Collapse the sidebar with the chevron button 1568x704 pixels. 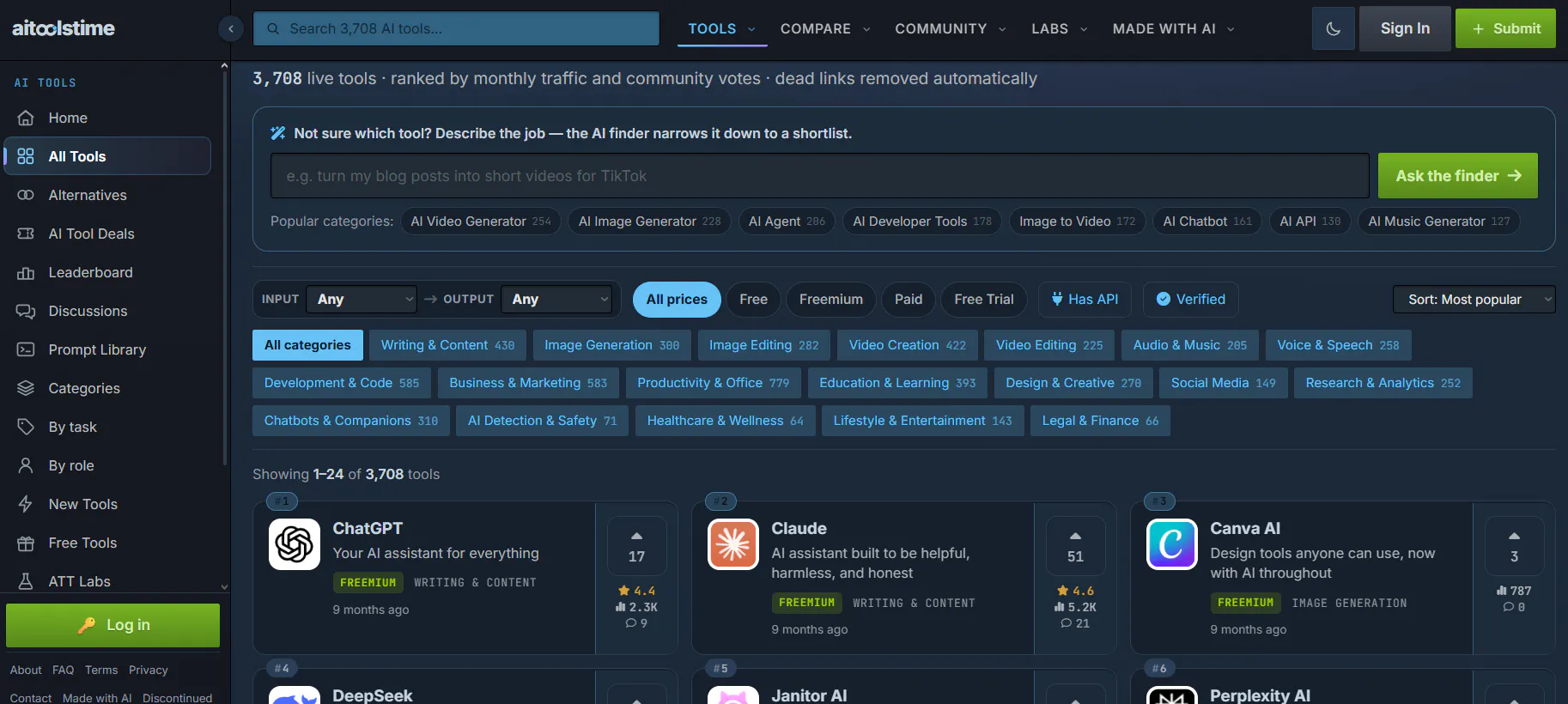coord(231,29)
